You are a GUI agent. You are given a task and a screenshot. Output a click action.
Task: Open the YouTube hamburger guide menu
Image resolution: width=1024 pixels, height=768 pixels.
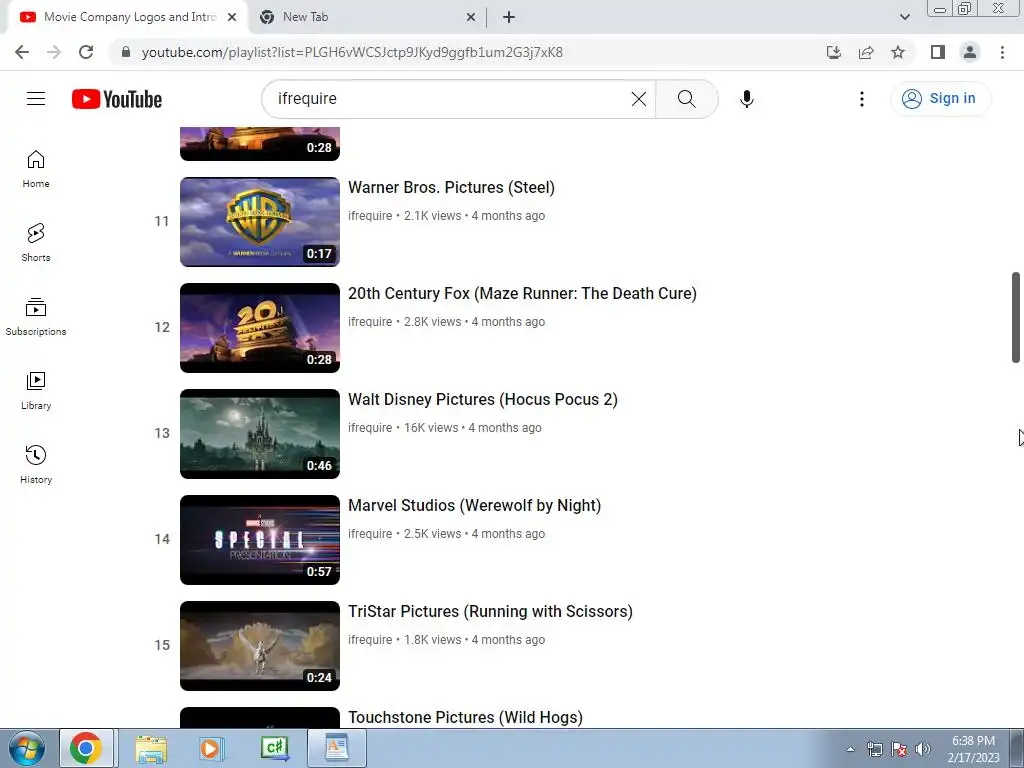tap(36, 99)
